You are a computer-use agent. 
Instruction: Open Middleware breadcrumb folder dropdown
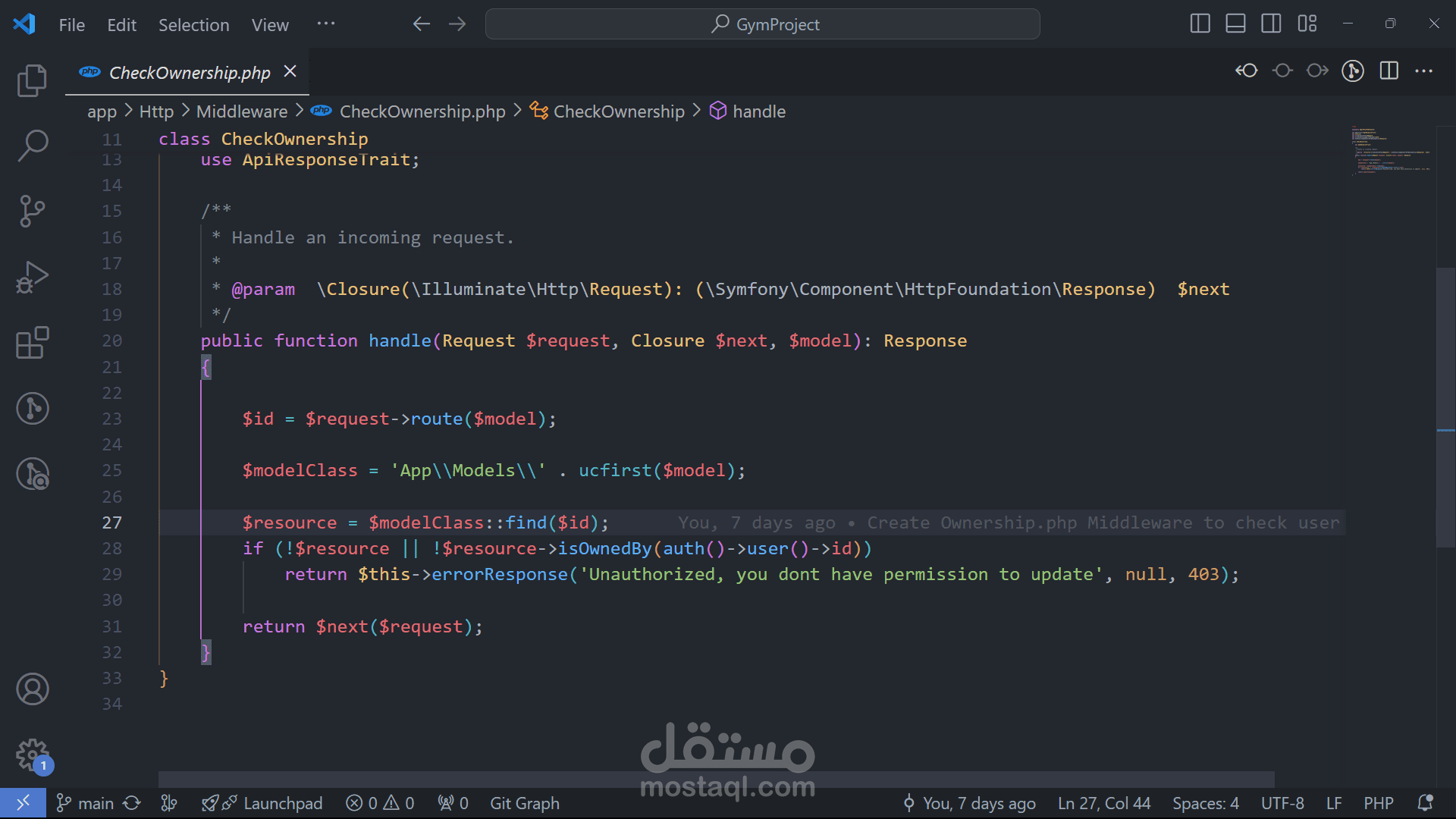(241, 111)
